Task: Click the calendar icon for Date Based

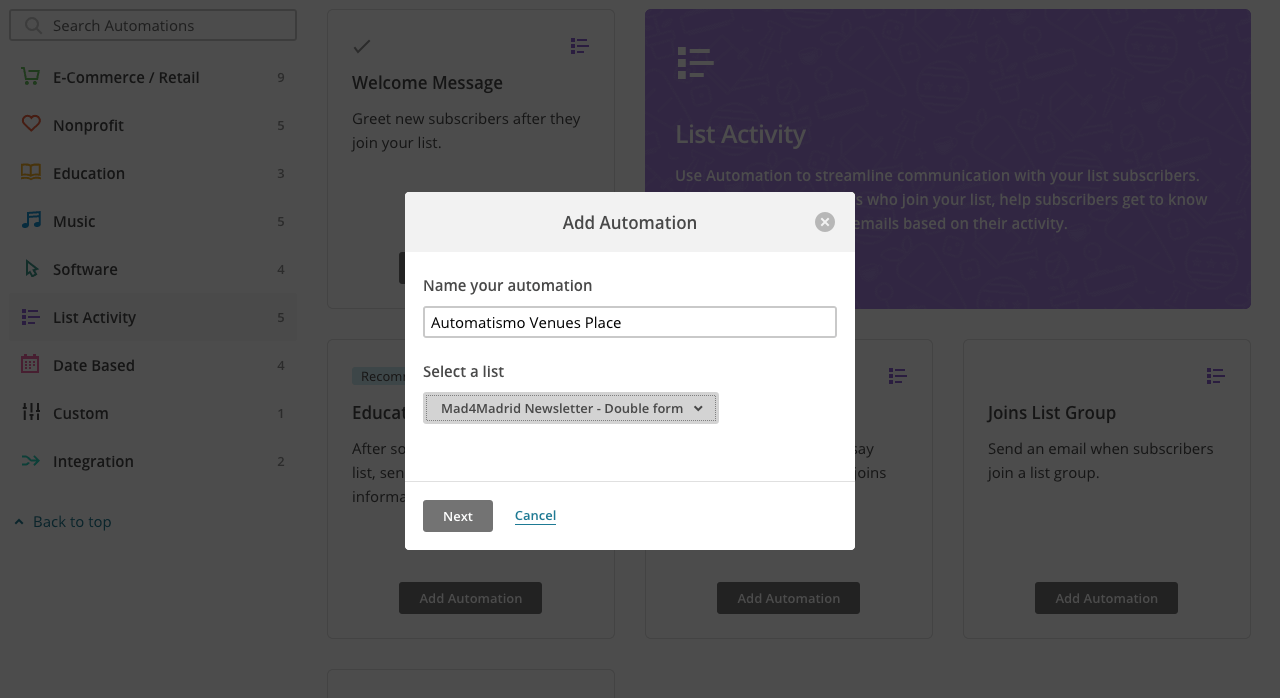Action: tap(29, 364)
